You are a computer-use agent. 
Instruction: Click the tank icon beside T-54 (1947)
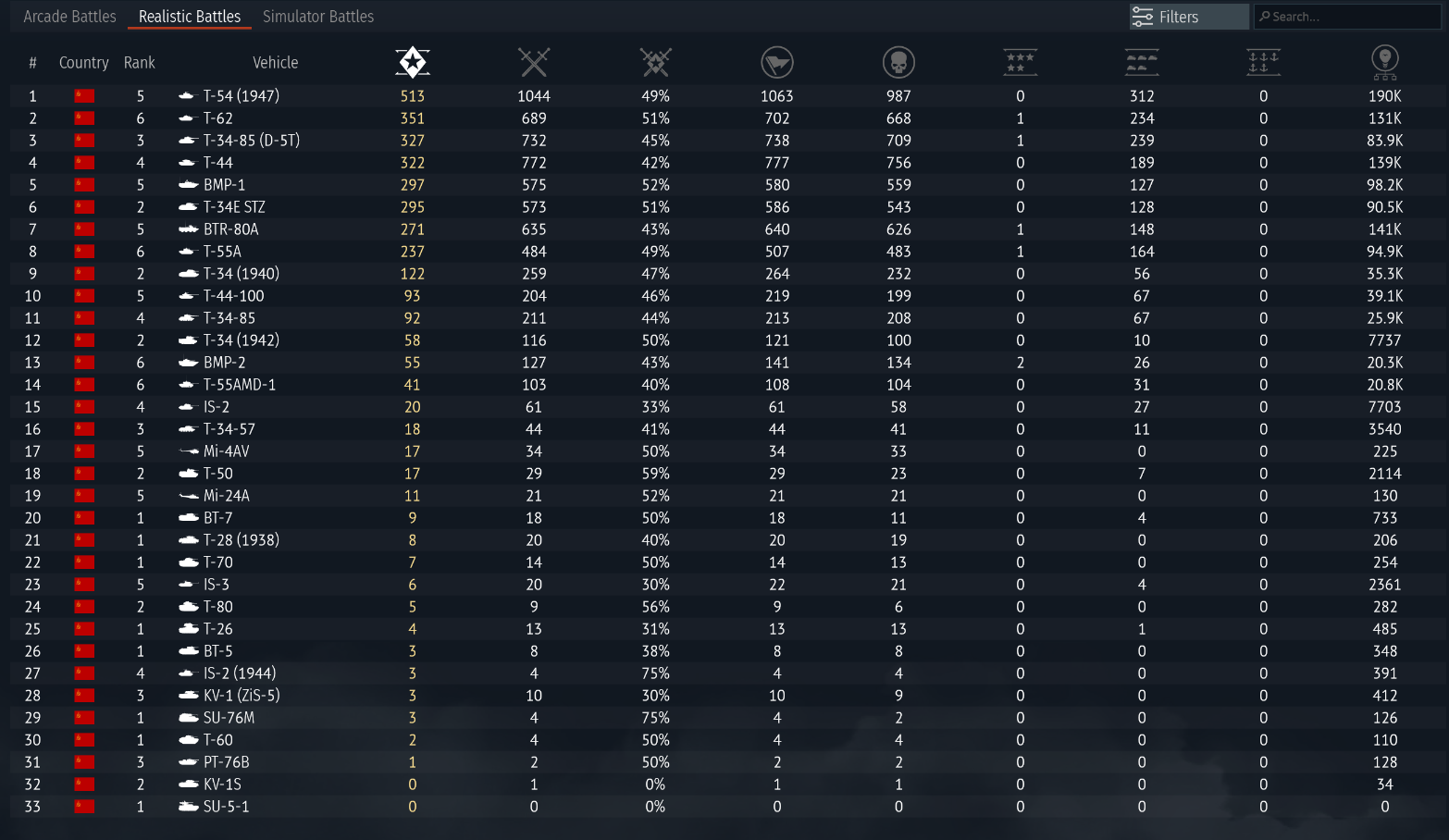188,96
